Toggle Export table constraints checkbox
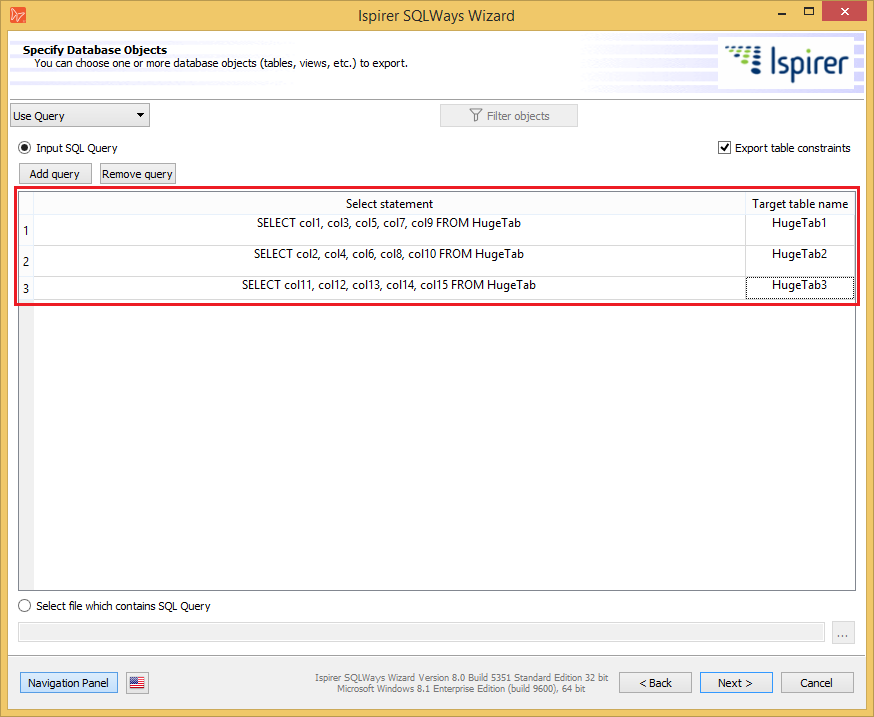874x717 pixels. [725, 148]
